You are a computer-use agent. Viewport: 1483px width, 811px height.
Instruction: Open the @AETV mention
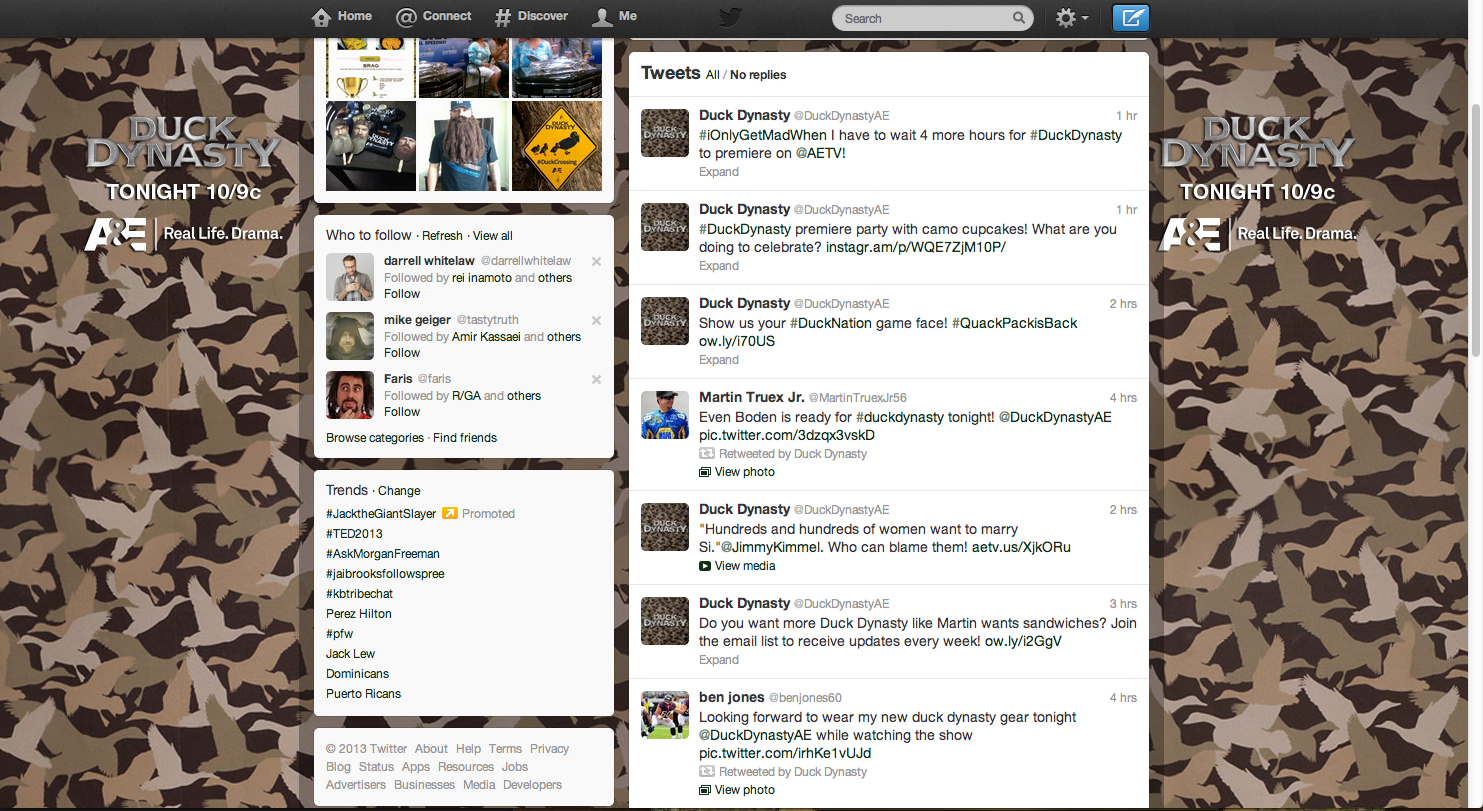point(822,153)
